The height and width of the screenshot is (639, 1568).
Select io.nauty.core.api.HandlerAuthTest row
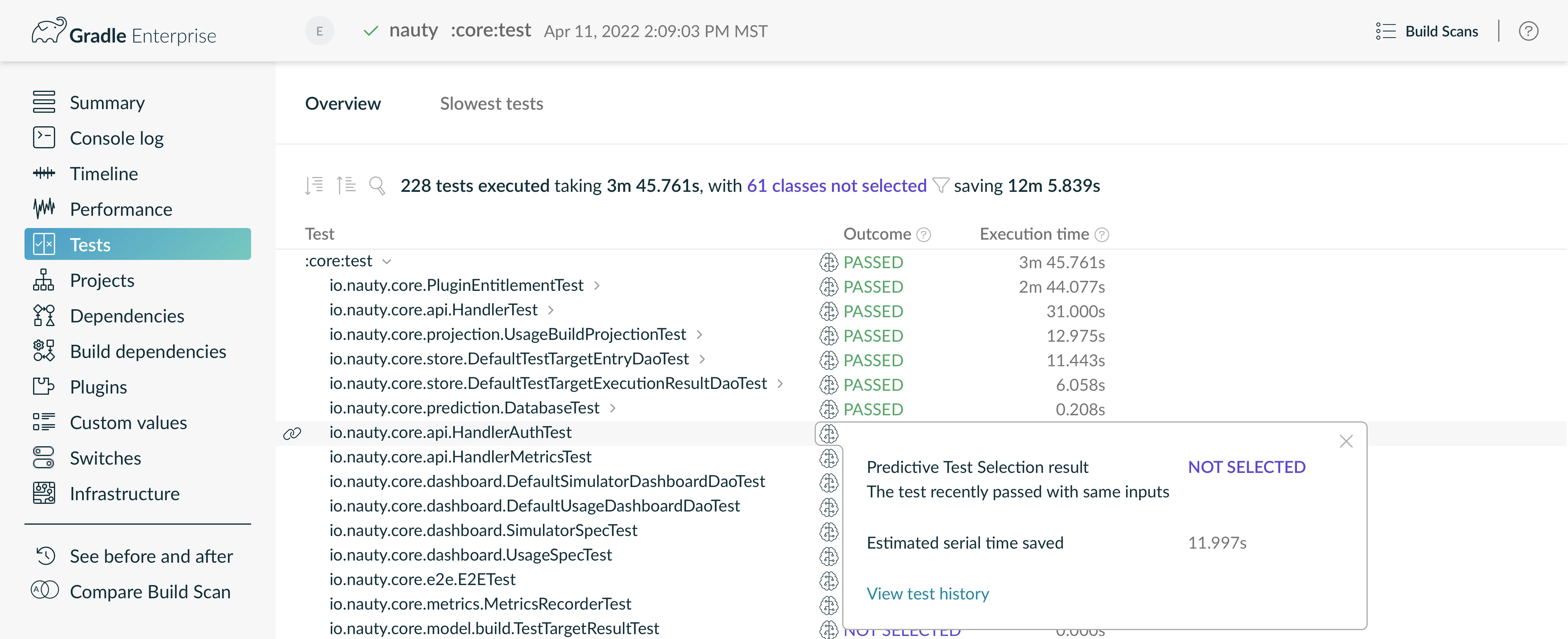pos(450,432)
